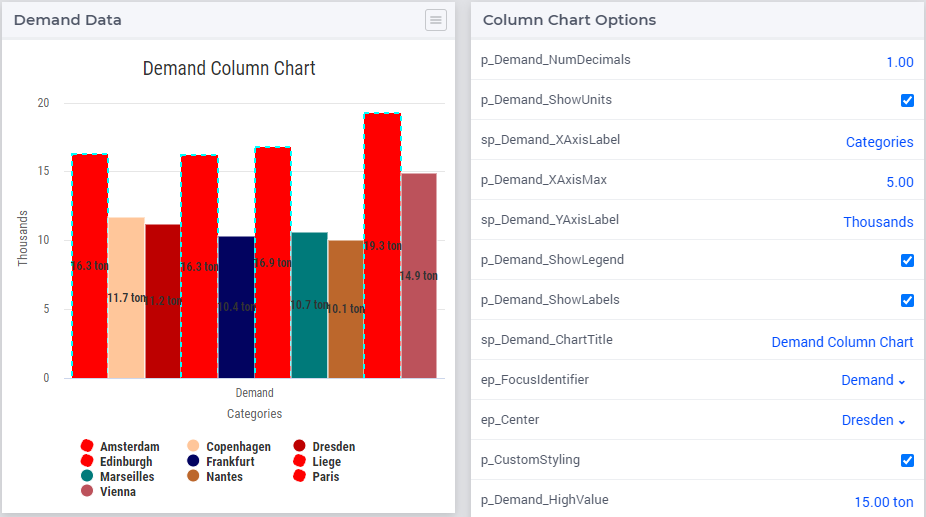Turn off the p_CustomStyling checkbox
Viewport: 926px width, 517px height.
[x=907, y=460]
